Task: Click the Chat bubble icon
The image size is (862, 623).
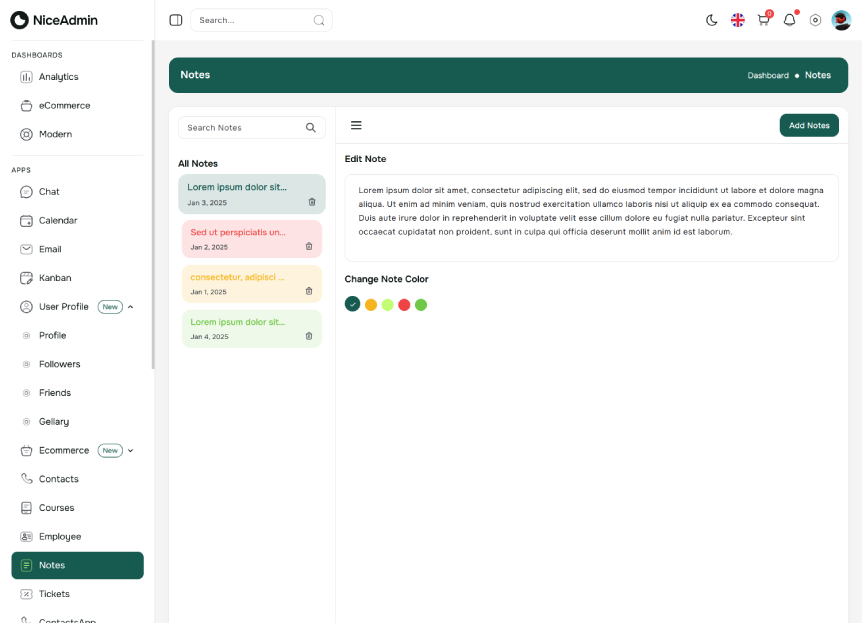Action: pyautogui.click(x=26, y=192)
